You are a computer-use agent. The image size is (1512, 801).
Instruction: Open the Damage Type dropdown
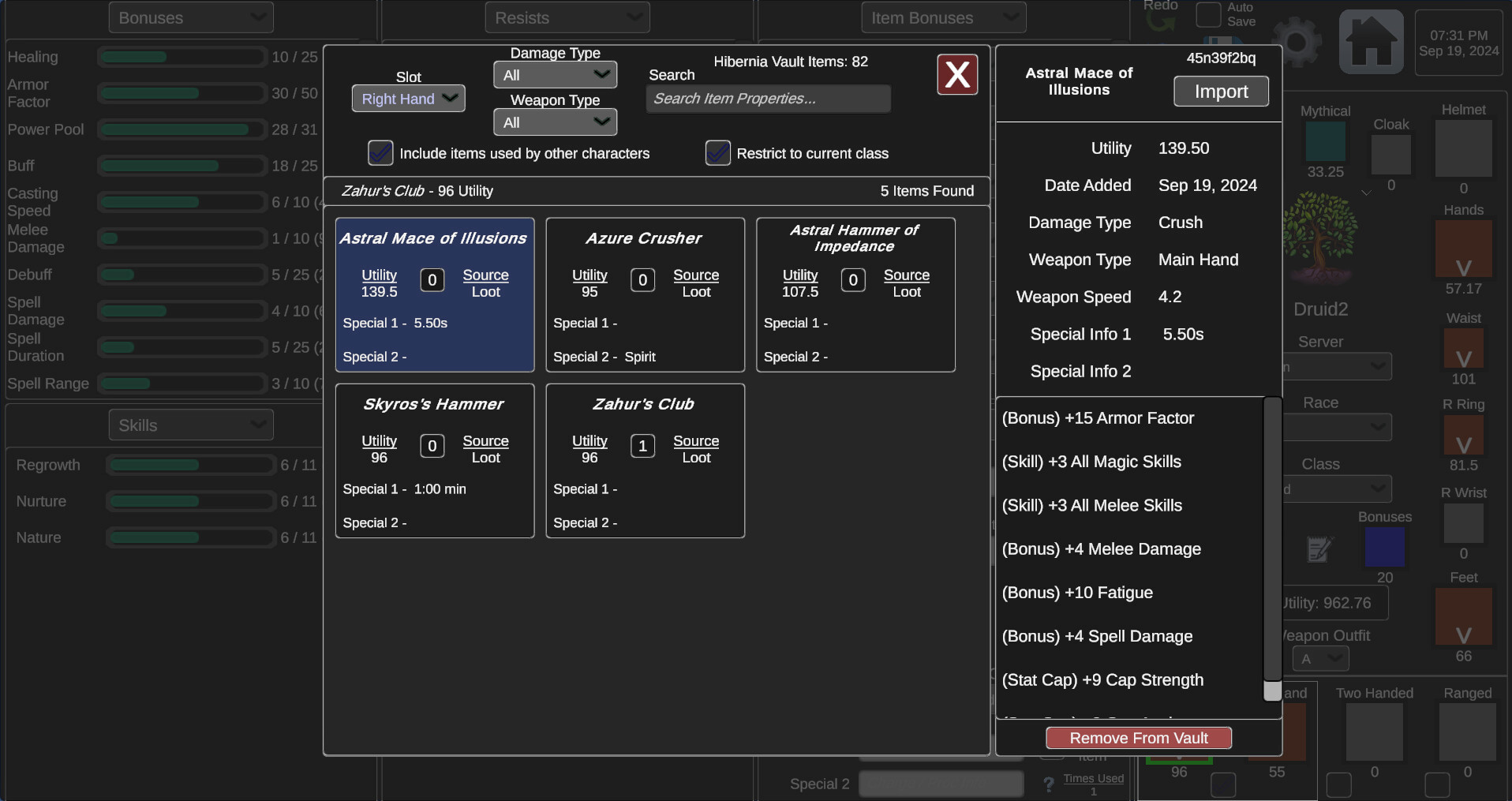(555, 75)
